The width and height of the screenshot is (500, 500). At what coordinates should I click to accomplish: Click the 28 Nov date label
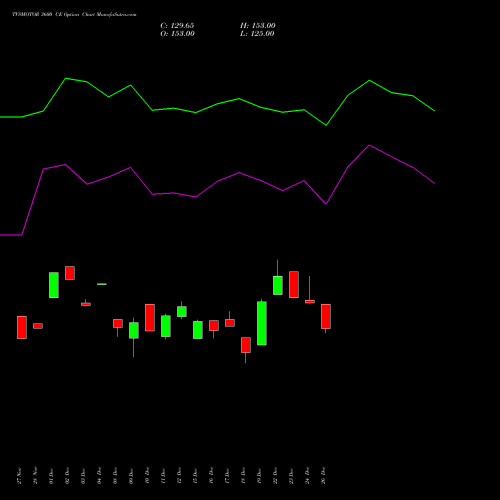[x=35, y=476]
